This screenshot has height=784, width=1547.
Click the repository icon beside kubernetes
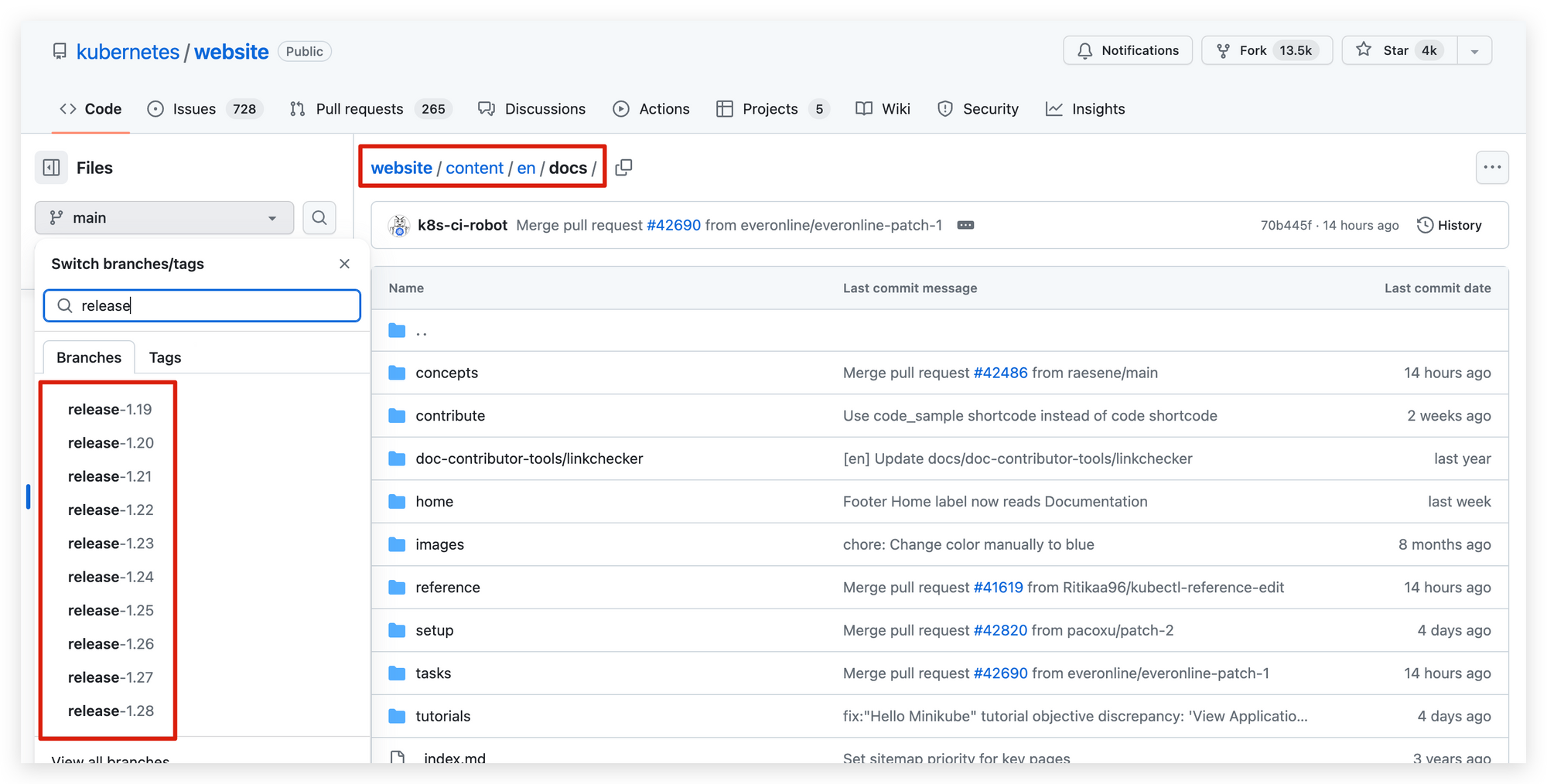click(60, 52)
